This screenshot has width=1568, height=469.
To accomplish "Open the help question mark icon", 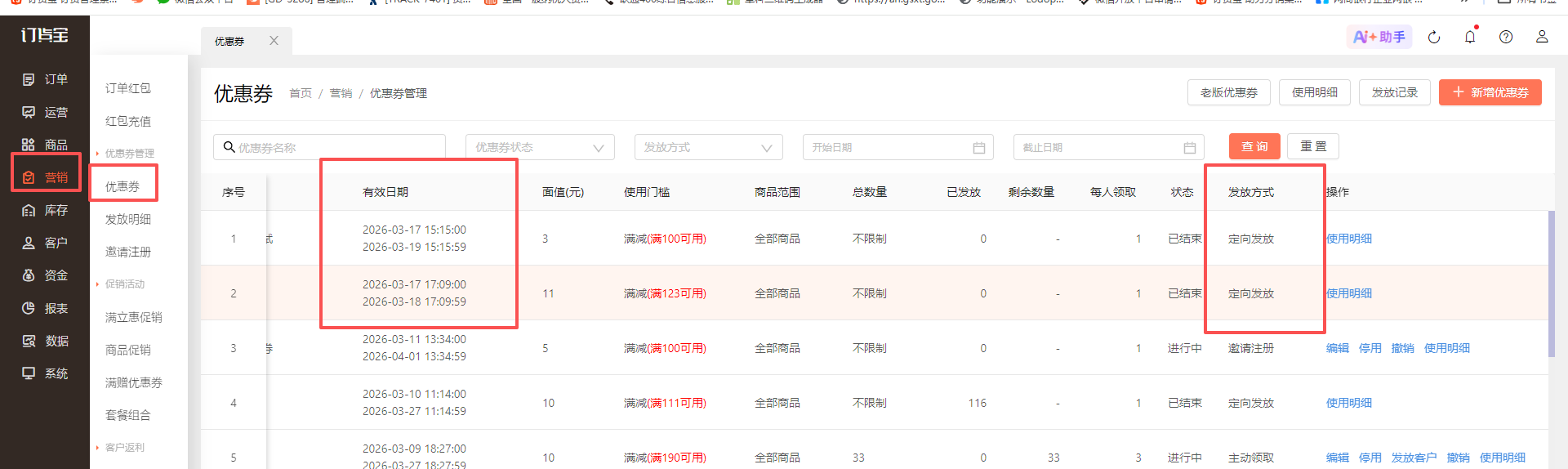I will click(1506, 37).
